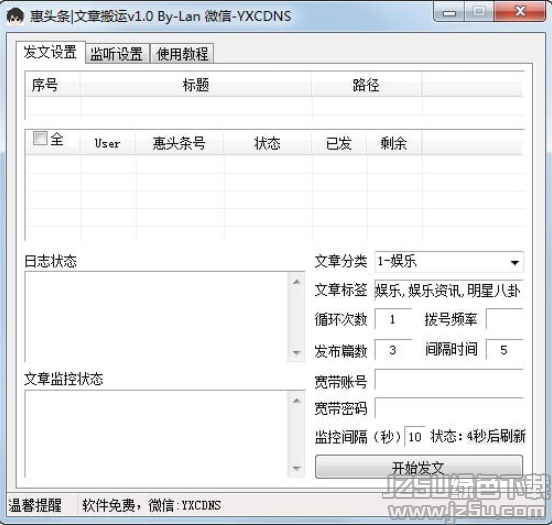Click the 发布篇数 input field
The width and height of the screenshot is (552, 525).
393,350
